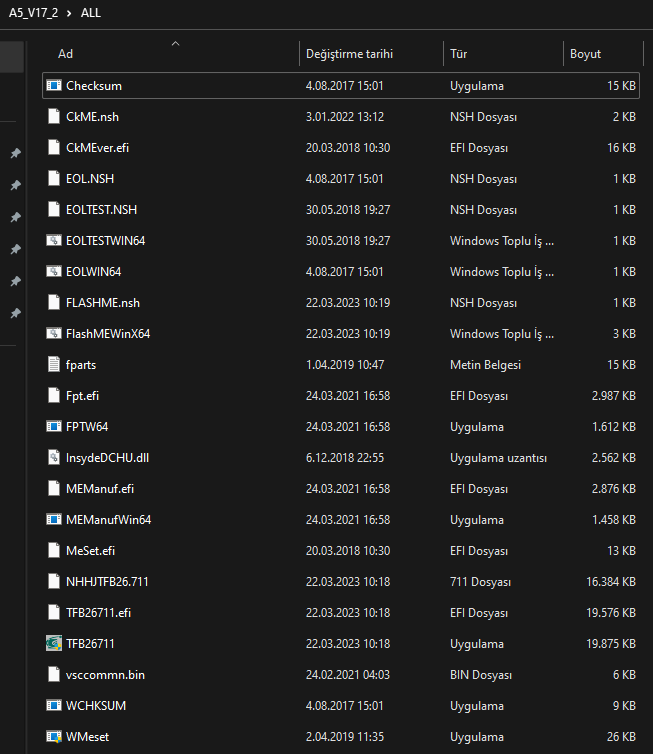The width and height of the screenshot is (653, 754).
Task: Click the Metin Belgesi type cell
Action: [485, 365]
